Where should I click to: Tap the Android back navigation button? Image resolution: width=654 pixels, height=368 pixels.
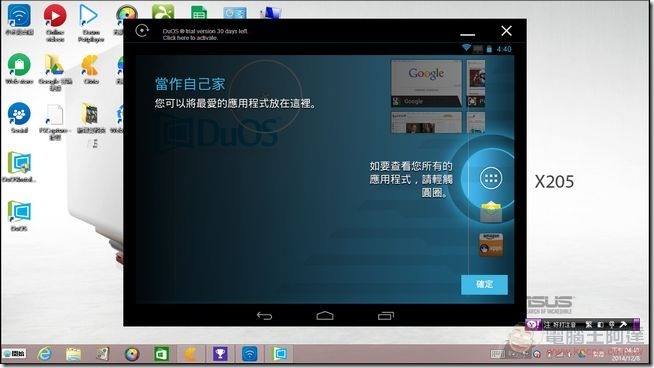(x=264, y=316)
